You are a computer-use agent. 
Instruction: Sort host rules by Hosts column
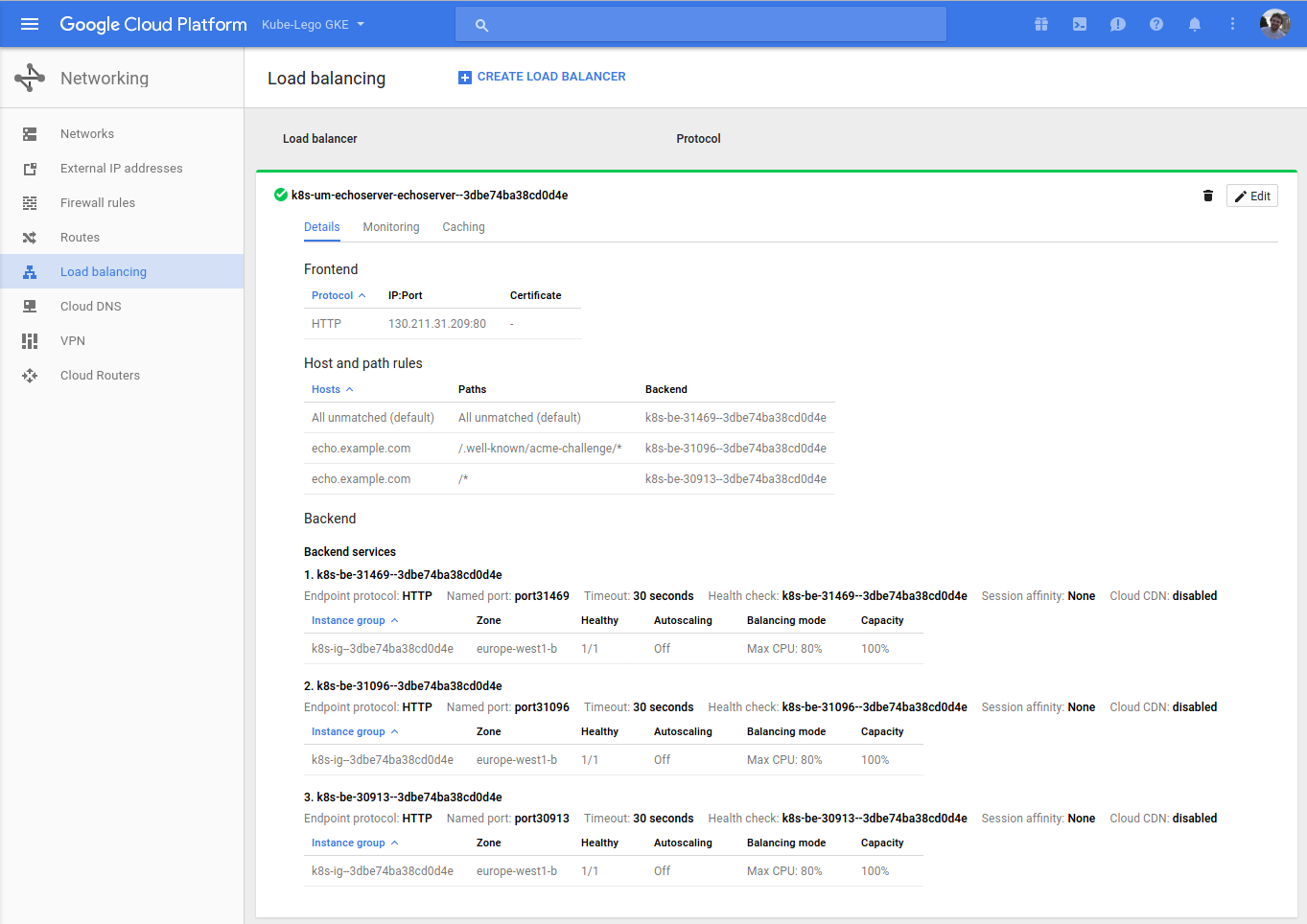[x=332, y=389]
